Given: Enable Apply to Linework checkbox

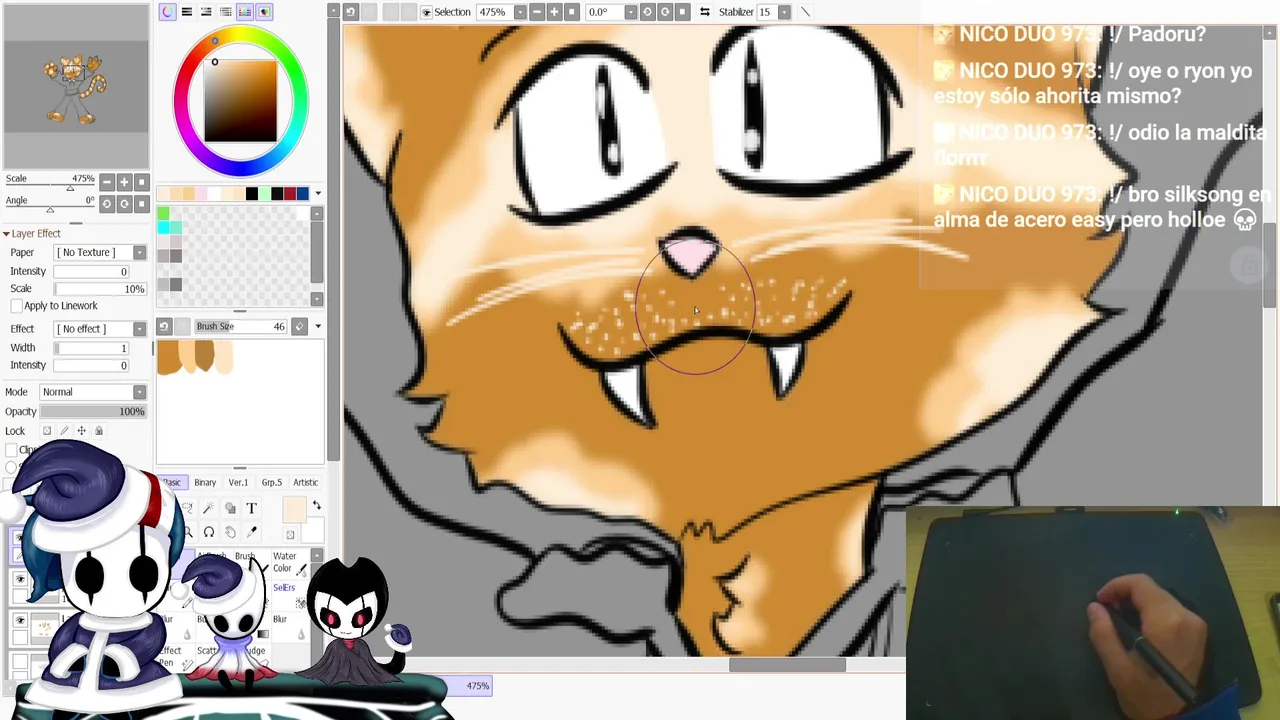Looking at the screenshot, I should (x=16, y=306).
